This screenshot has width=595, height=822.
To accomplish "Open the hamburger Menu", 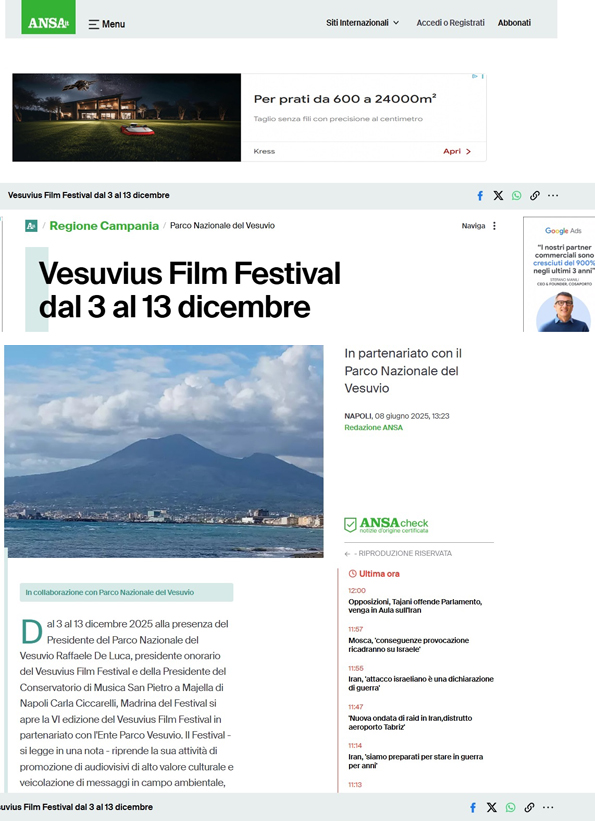I will point(107,24).
